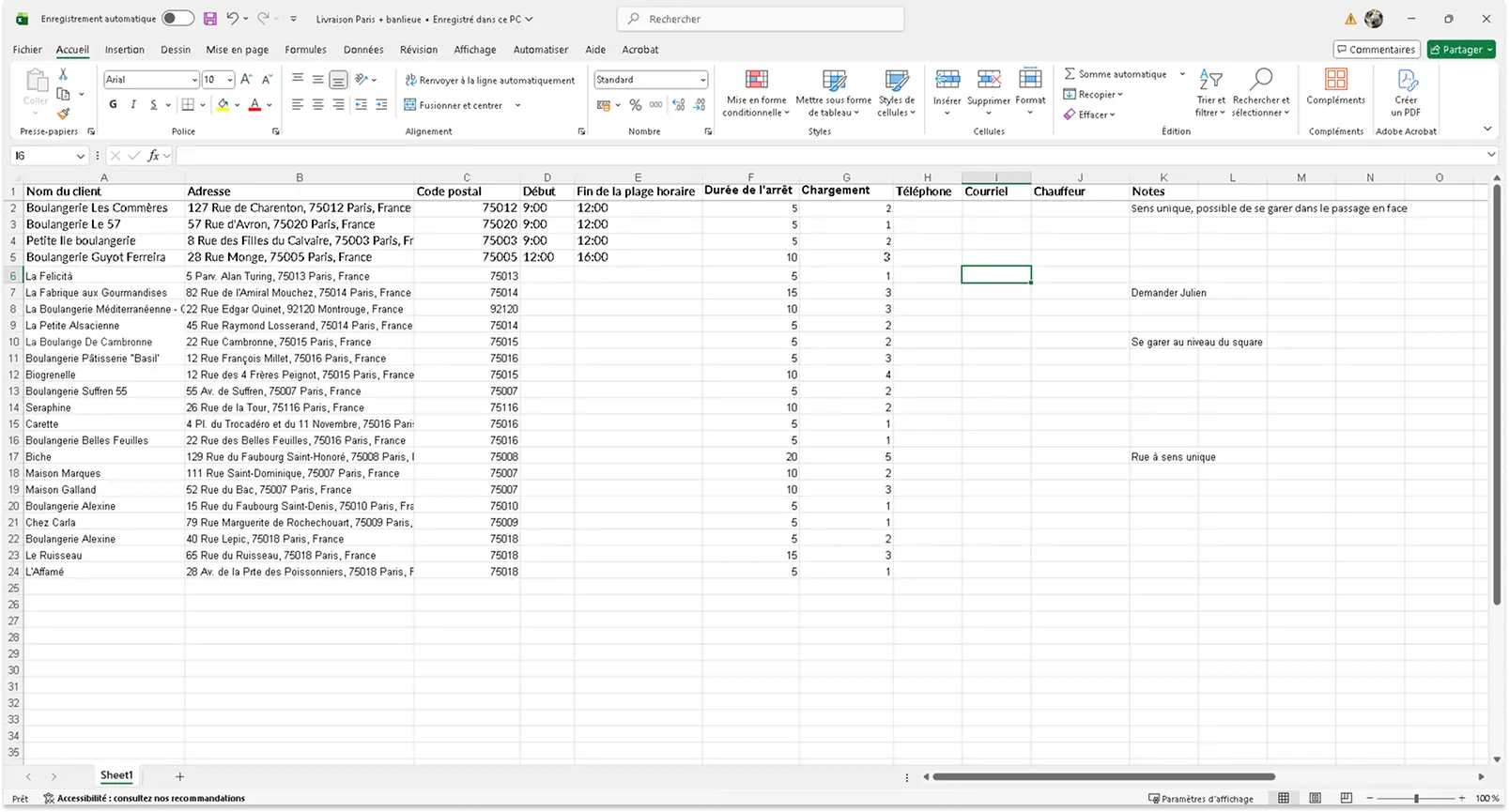Viewport: 1509px width, 812px height.
Task: Save the workbook with the disk icon
Action: click(210, 19)
